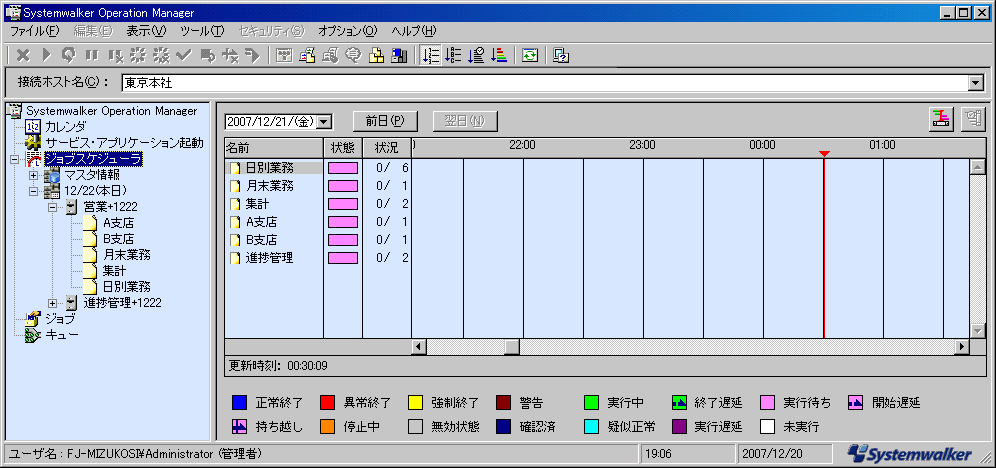The width and height of the screenshot is (996, 468).
Task: Select B支店 folder in the tree
Action: (118, 239)
